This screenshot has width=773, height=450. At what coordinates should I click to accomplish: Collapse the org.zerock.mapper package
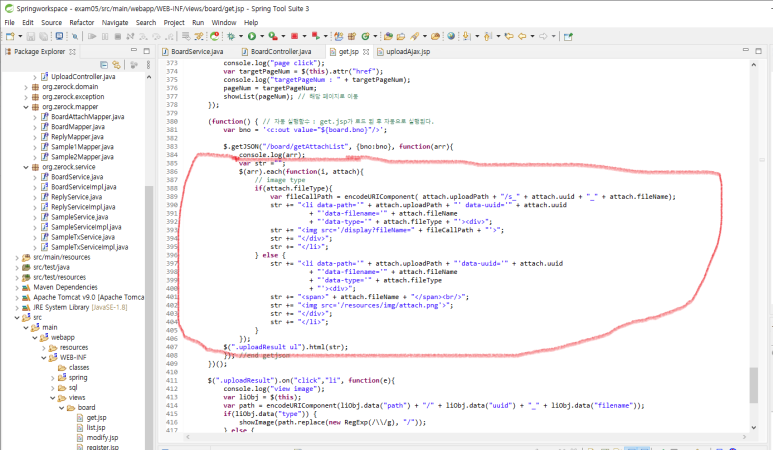coord(26,107)
